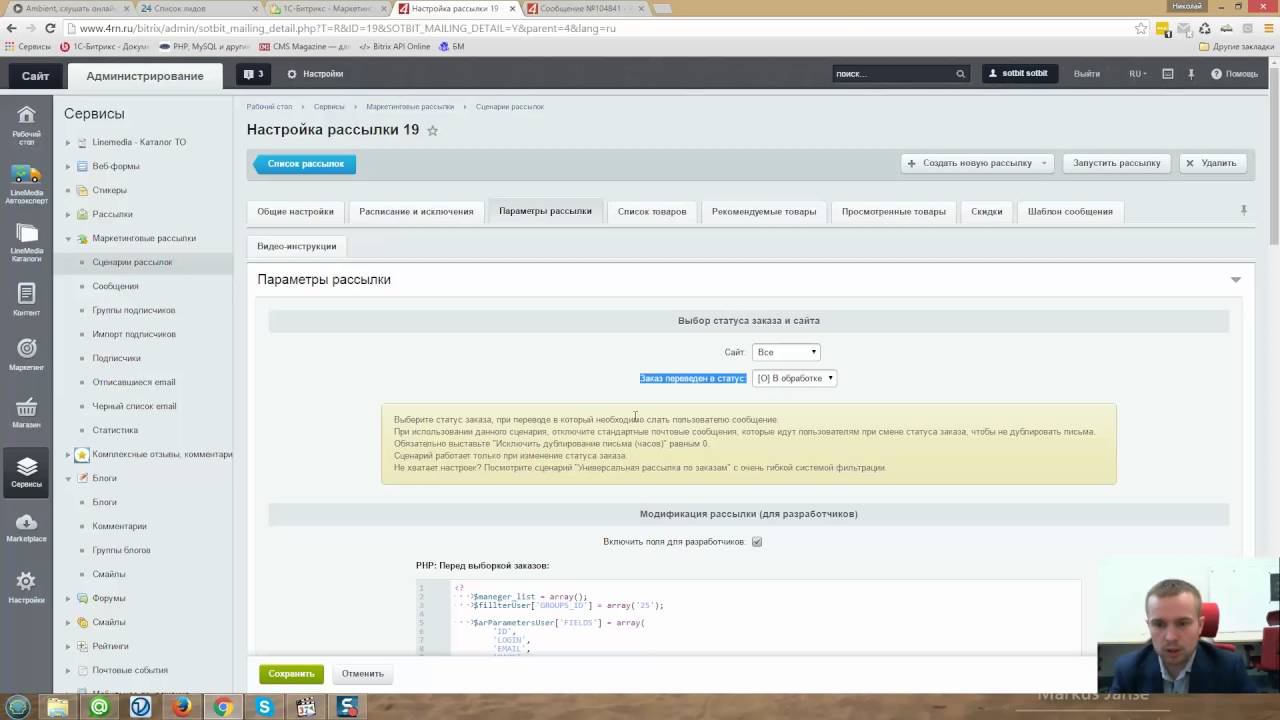Open Видео-инструкции tab

296,246
